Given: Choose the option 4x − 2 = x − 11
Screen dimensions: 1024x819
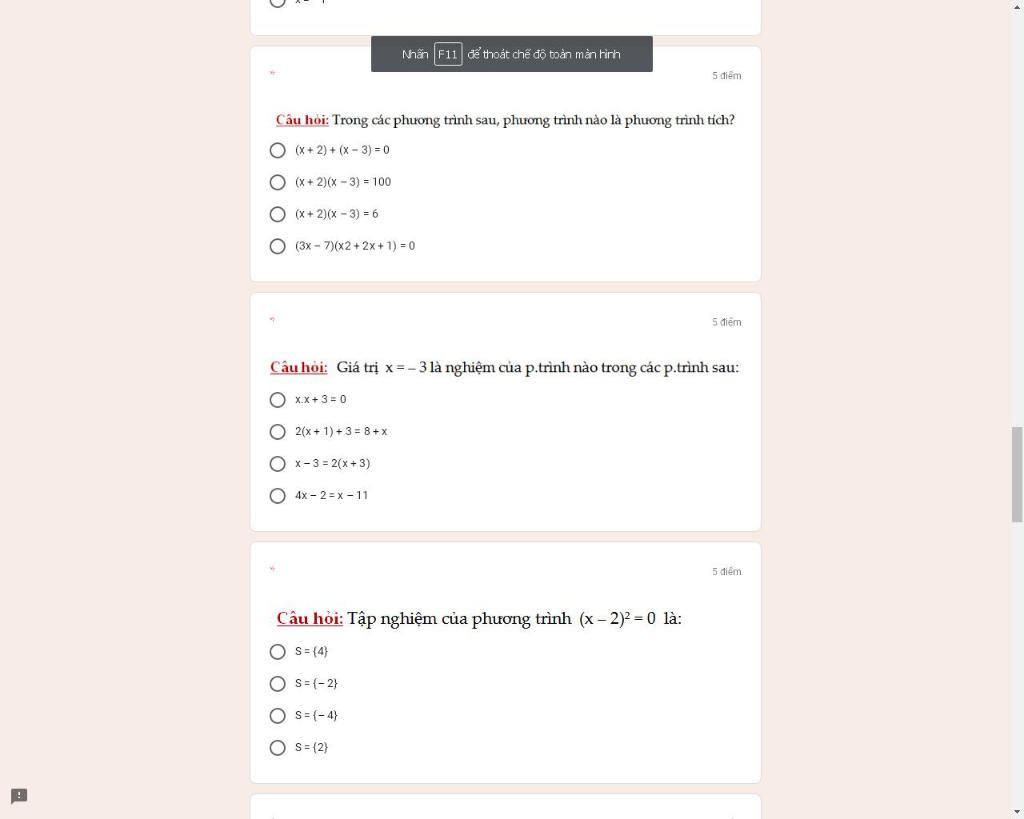Looking at the screenshot, I should pos(278,496).
